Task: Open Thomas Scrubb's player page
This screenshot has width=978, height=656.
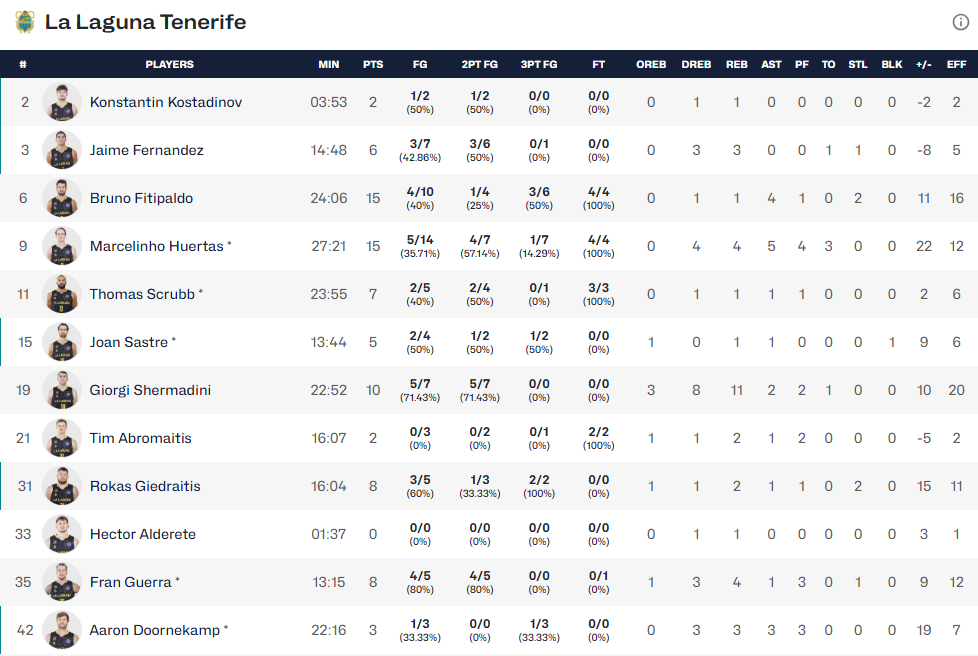Action: tap(143, 294)
